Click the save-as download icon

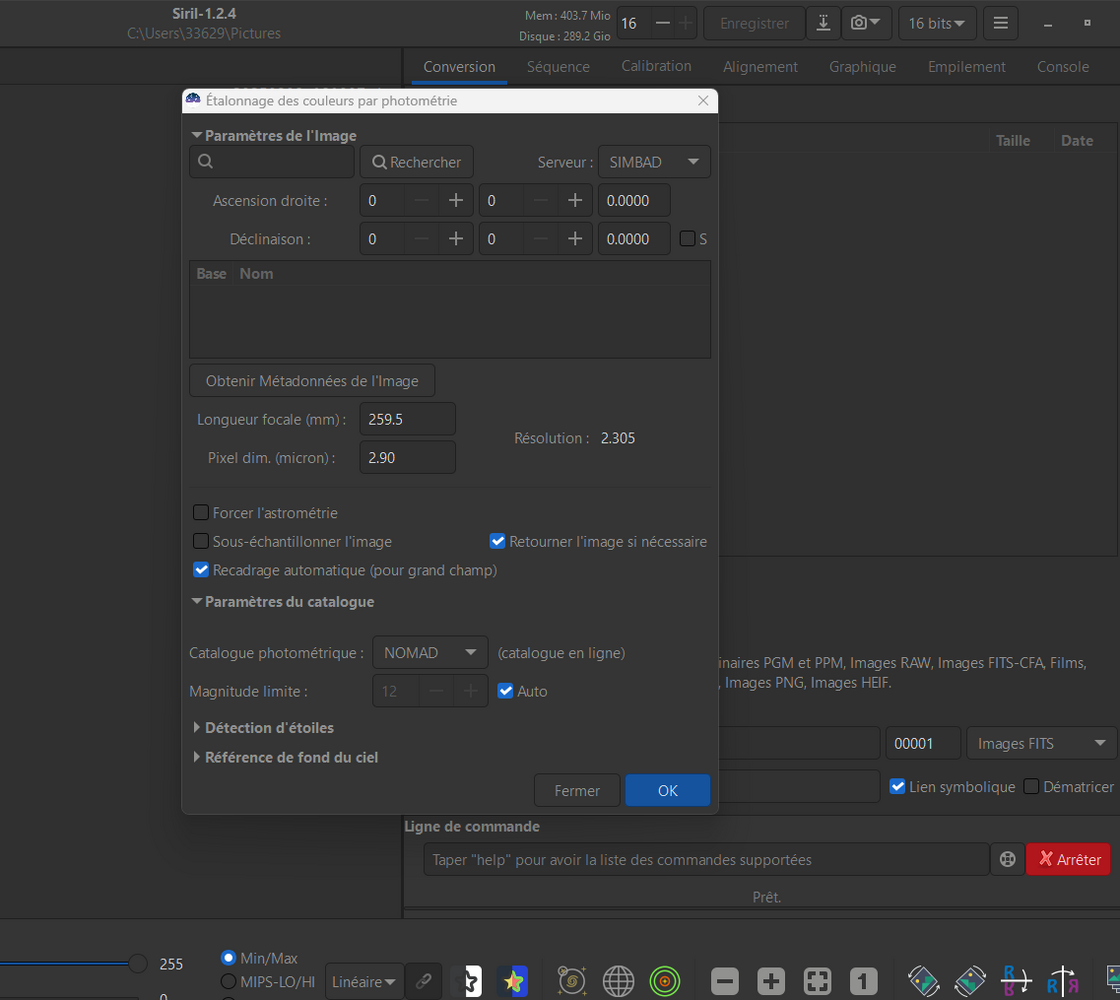822,23
